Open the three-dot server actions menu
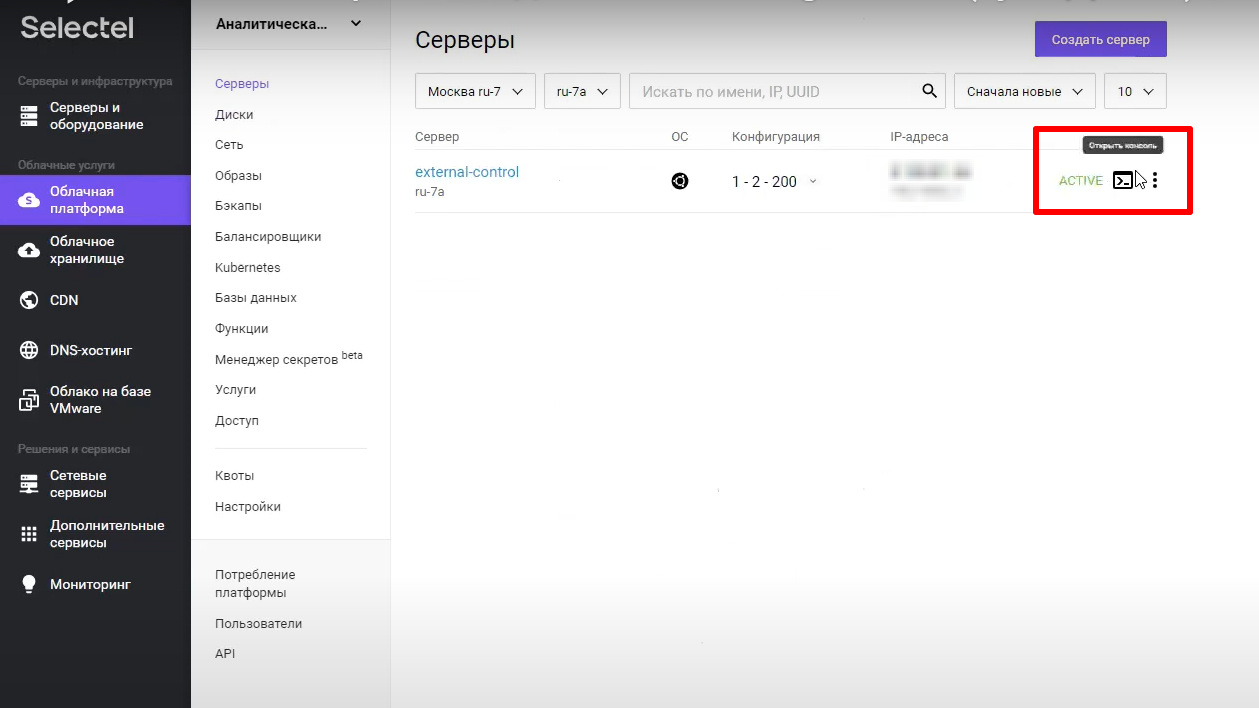This screenshot has height=708, width=1259. pos(1155,181)
